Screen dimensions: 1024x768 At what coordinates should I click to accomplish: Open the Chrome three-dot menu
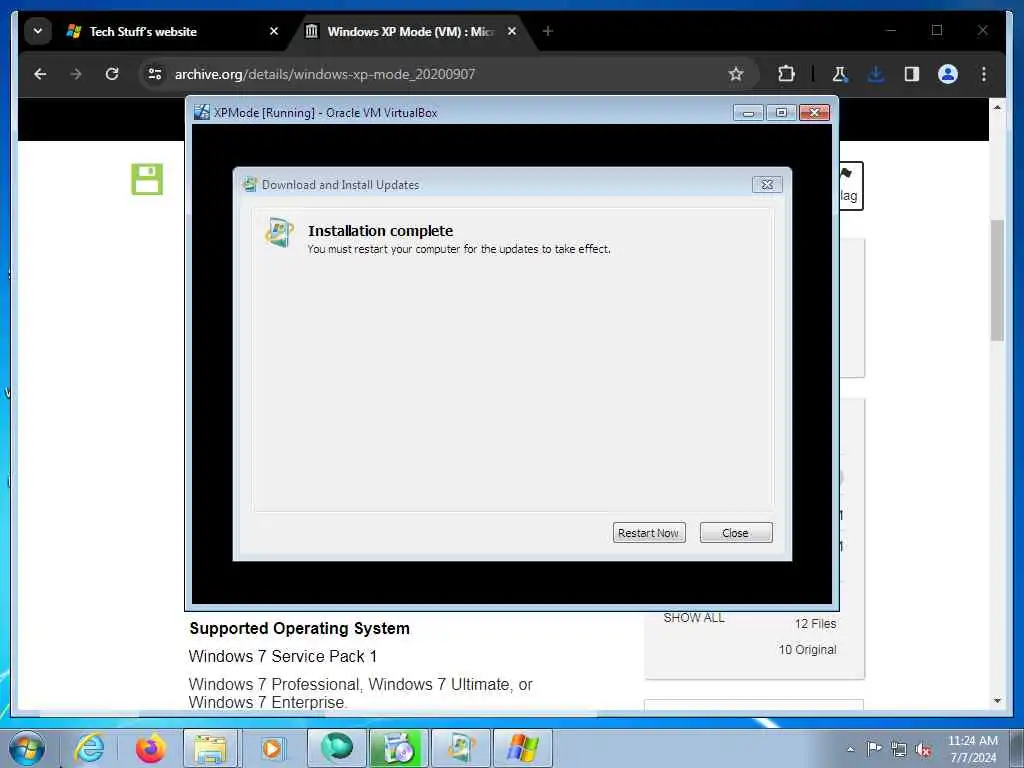[x=984, y=74]
